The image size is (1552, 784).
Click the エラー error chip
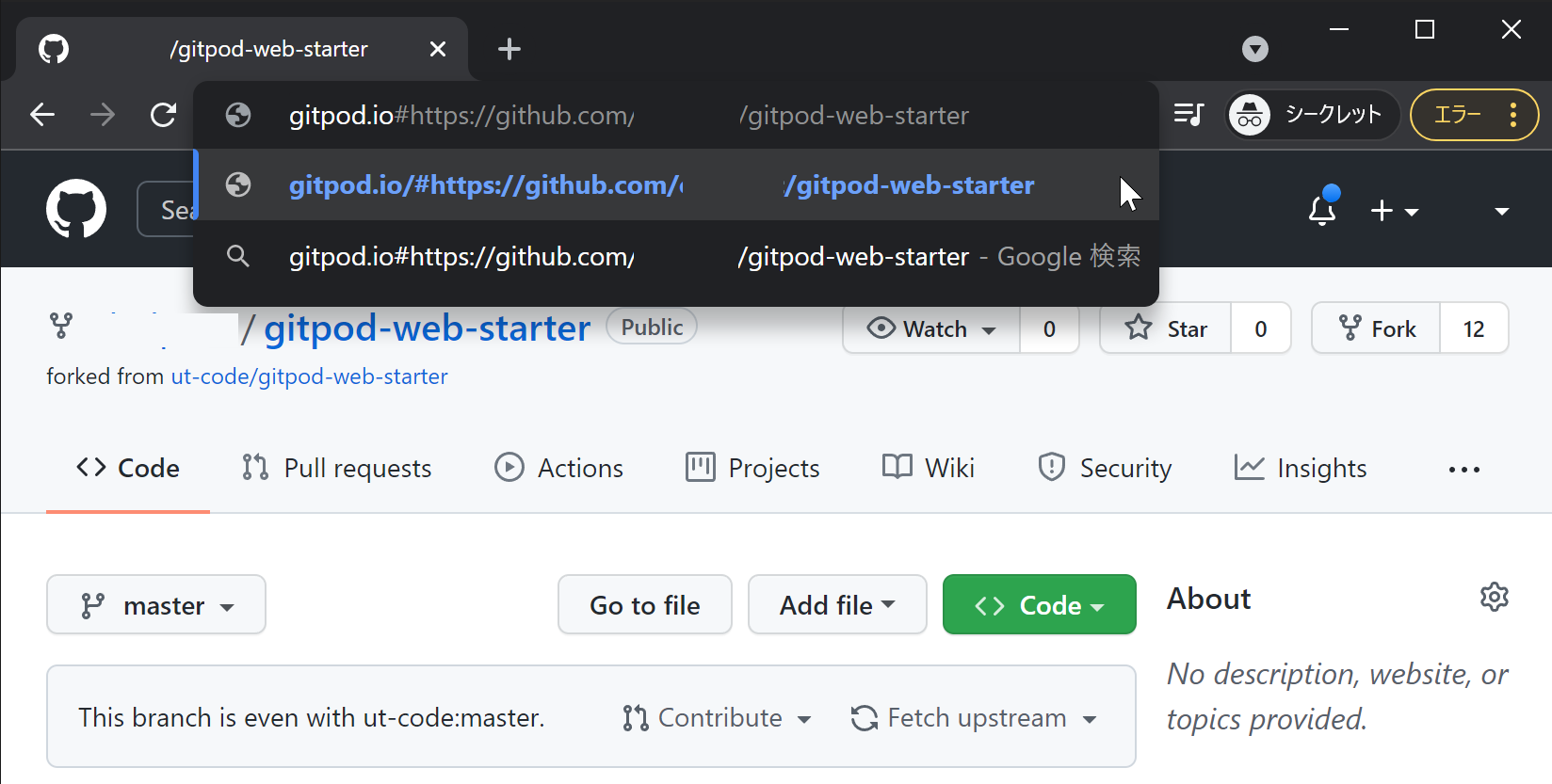click(x=1475, y=115)
